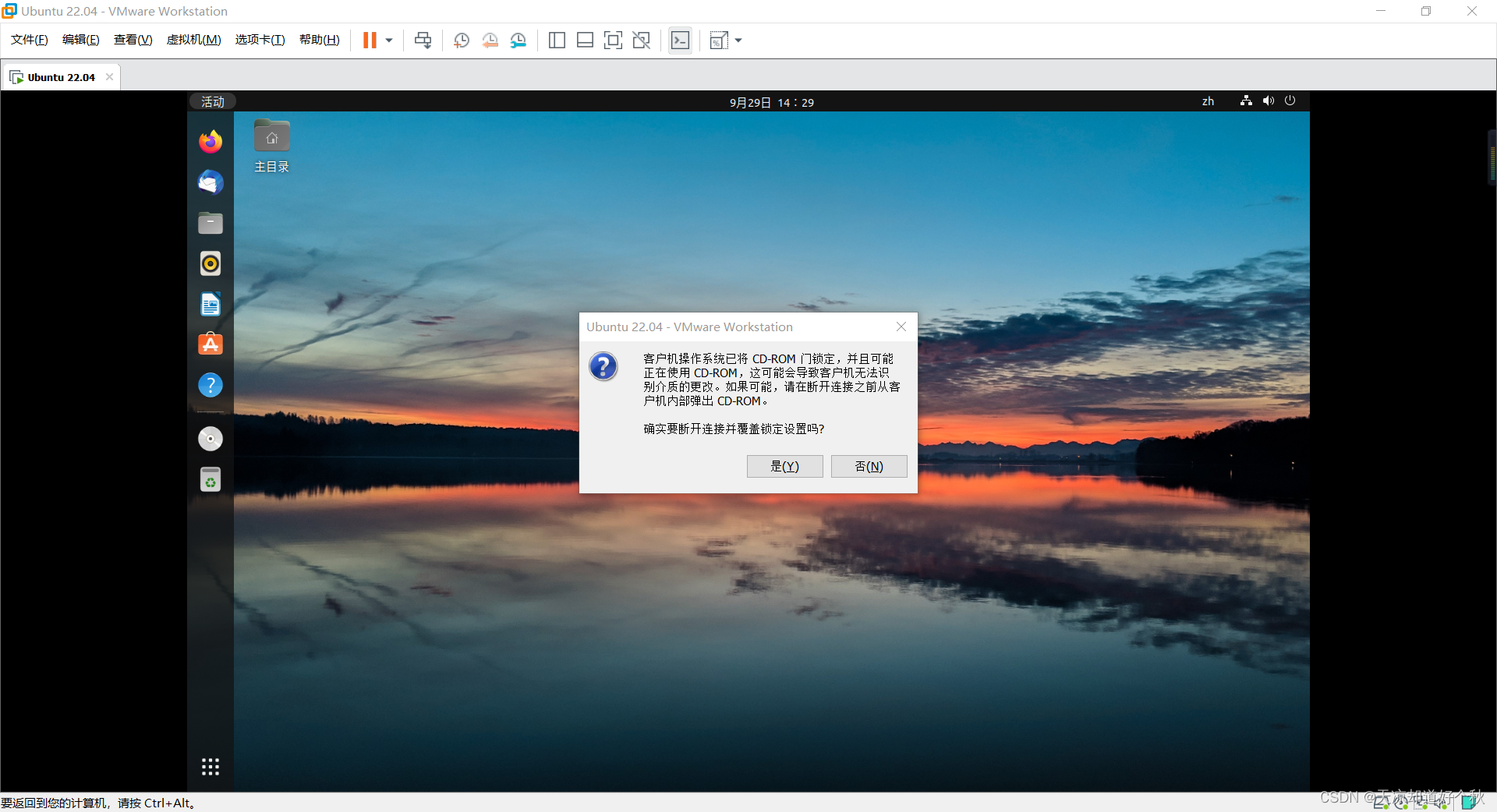Take a snapshot of this virtual machine

point(462,41)
